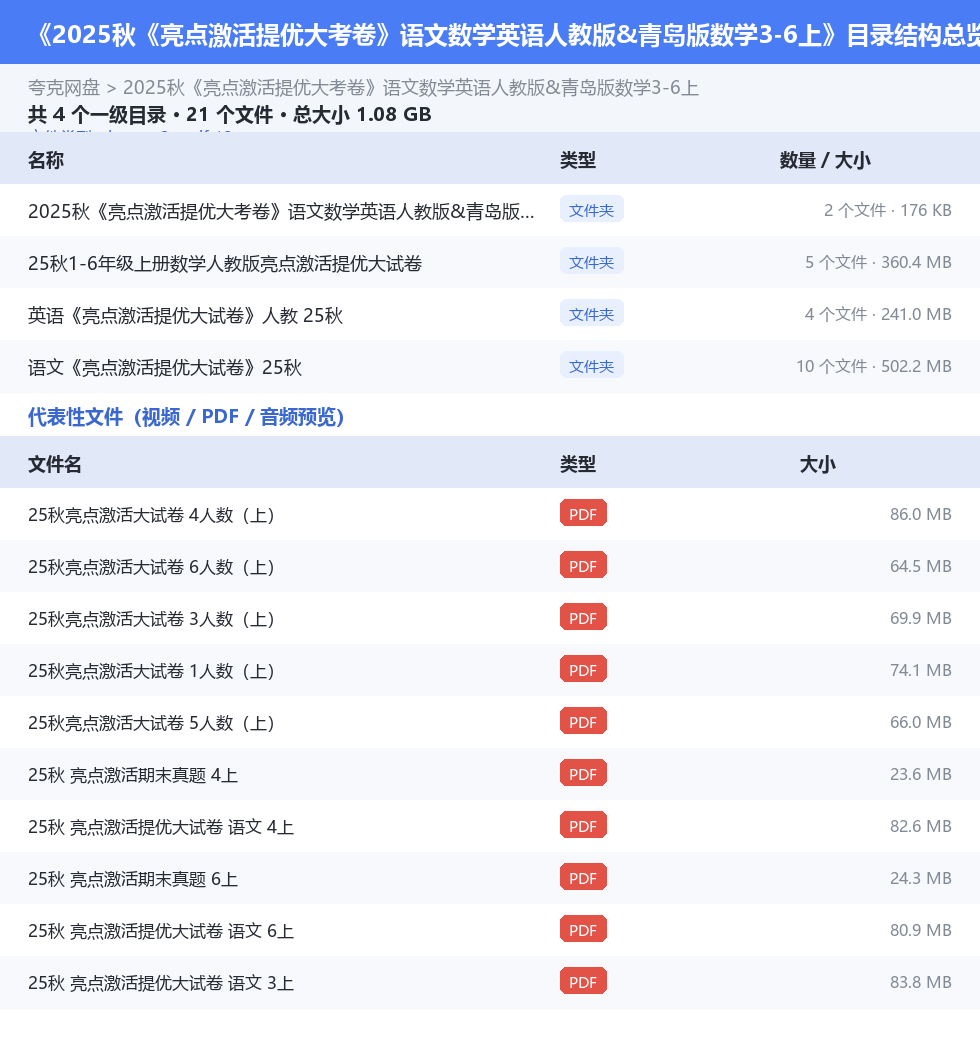
Task: Select file 25秋亮点激活大试卷 4人数（上）
Action: point(151,515)
